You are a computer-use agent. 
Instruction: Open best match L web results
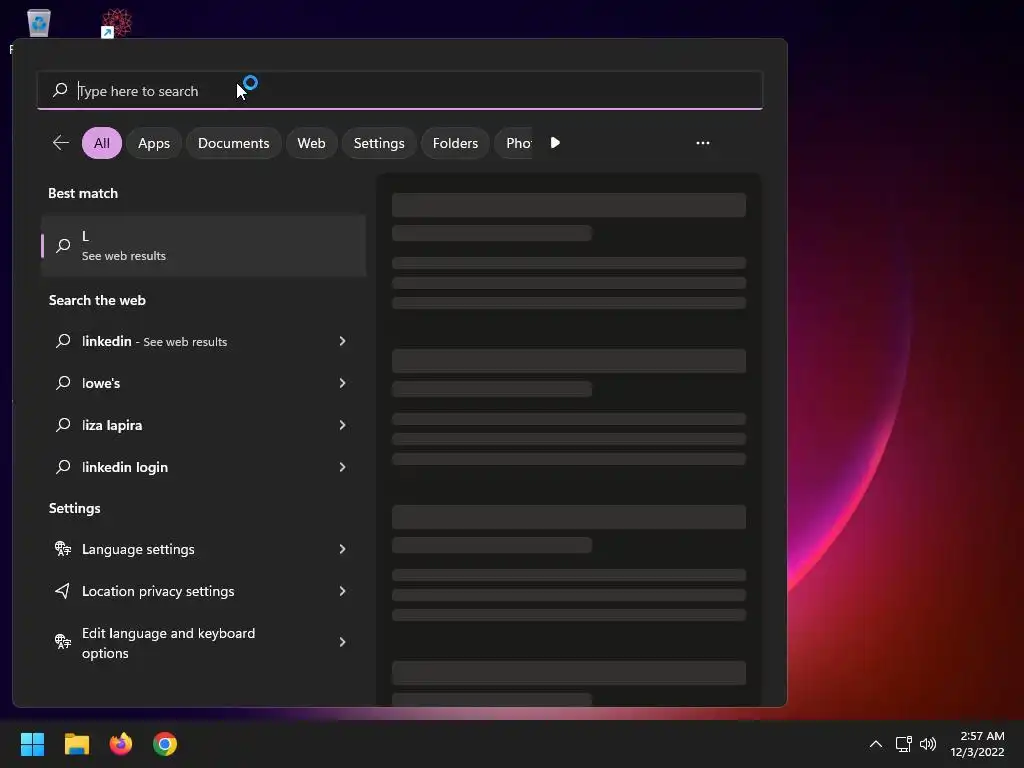pos(203,246)
